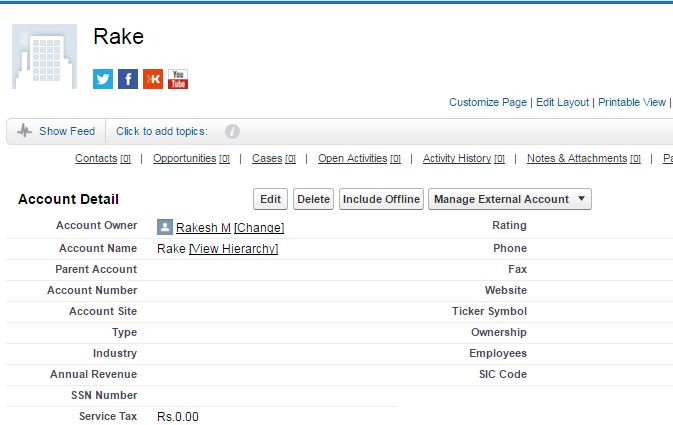
Task: Jump to Notes & Attachments list
Action: [577, 158]
